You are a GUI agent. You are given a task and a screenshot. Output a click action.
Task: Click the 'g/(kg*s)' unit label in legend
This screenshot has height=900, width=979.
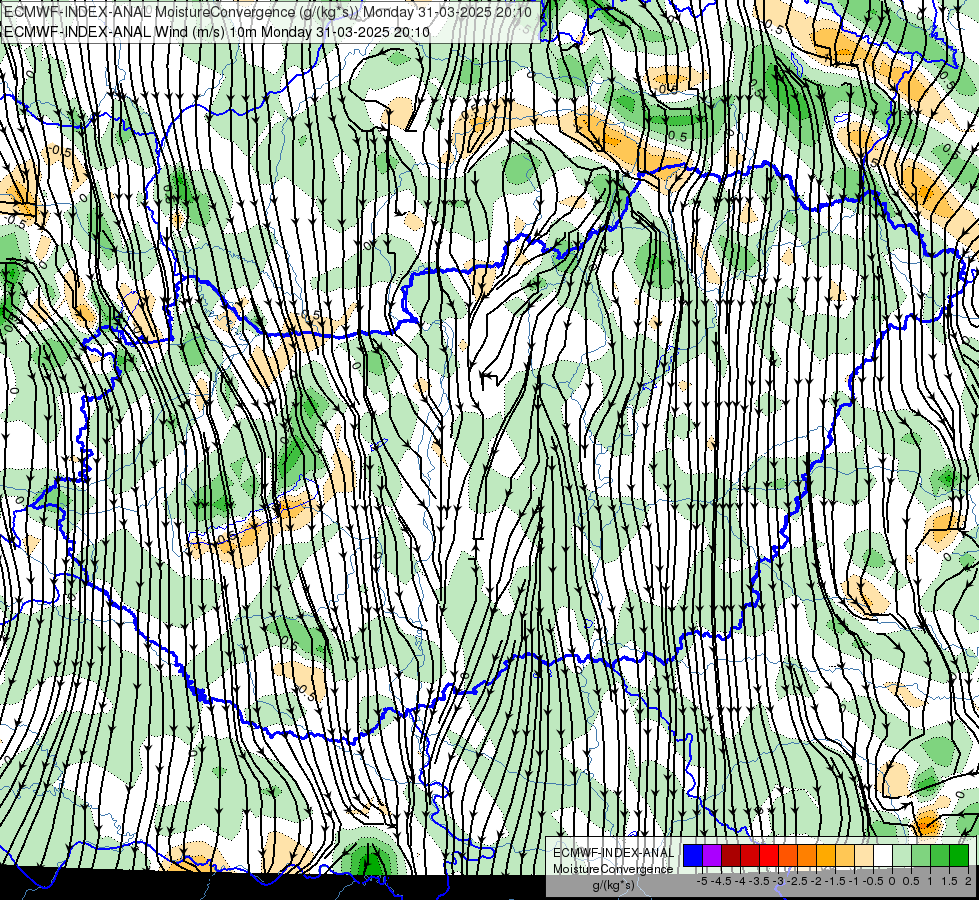click(613, 885)
